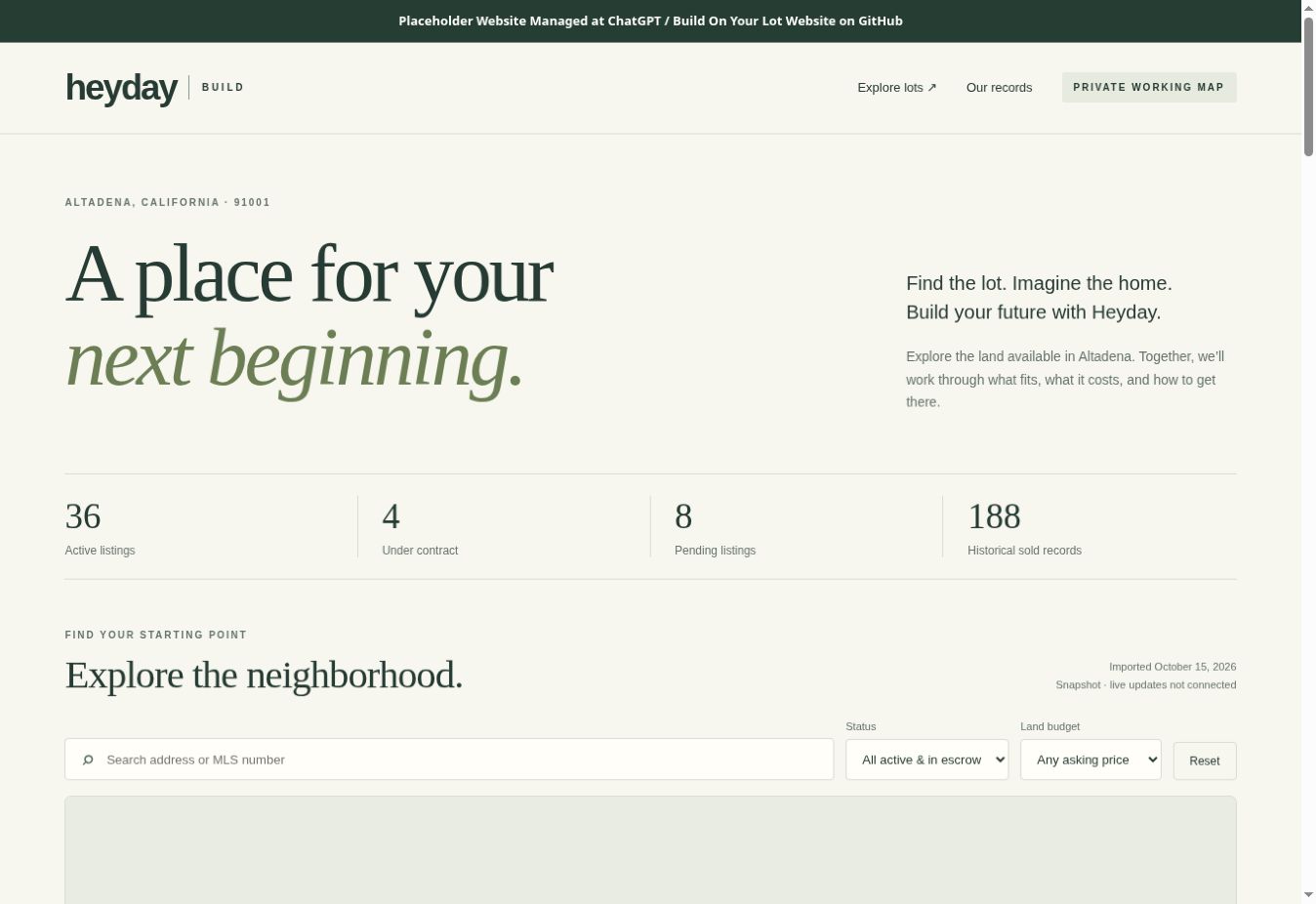This screenshot has width=1316, height=904.
Task: Click the page scrollbar down arrow
Action: click(x=1308, y=895)
